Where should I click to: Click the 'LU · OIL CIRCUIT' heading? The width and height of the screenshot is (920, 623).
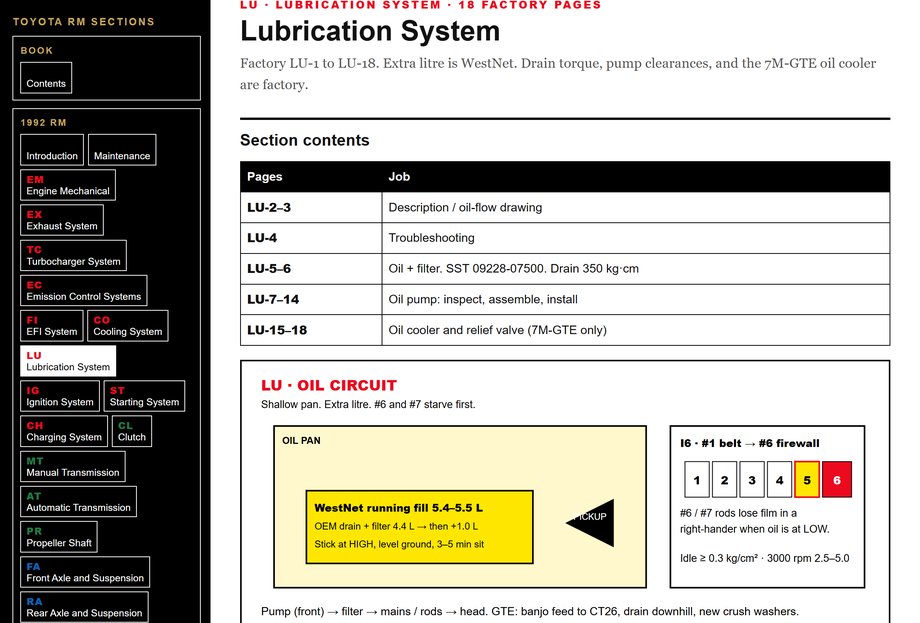tap(329, 385)
